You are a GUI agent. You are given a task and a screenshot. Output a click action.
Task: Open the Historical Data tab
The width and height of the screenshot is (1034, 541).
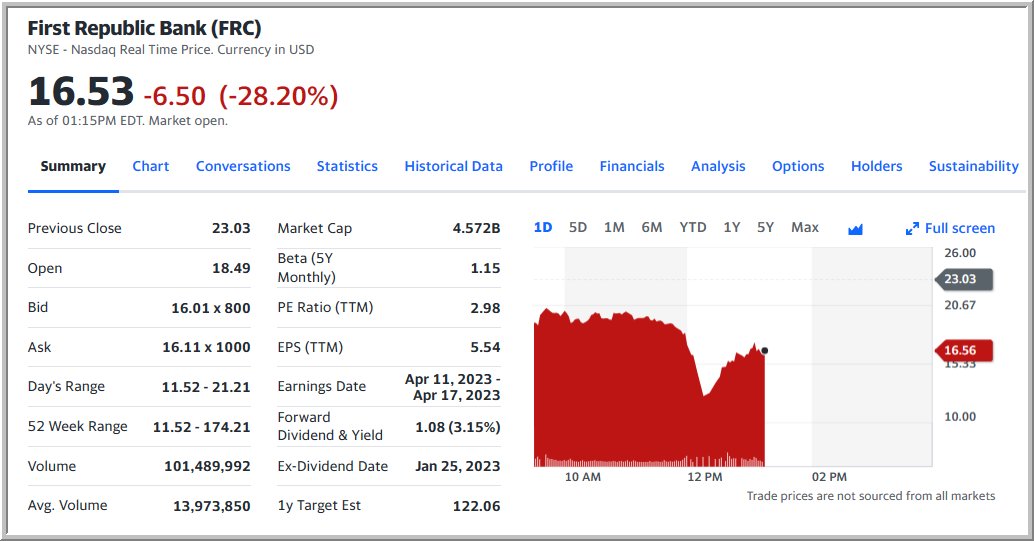tap(454, 166)
